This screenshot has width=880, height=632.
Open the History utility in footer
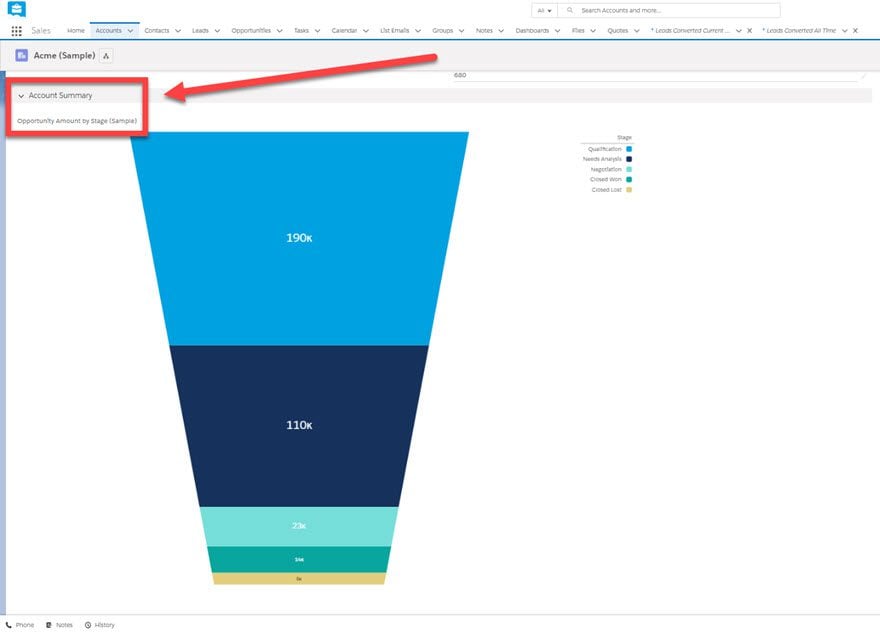pyautogui.click(x=100, y=625)
